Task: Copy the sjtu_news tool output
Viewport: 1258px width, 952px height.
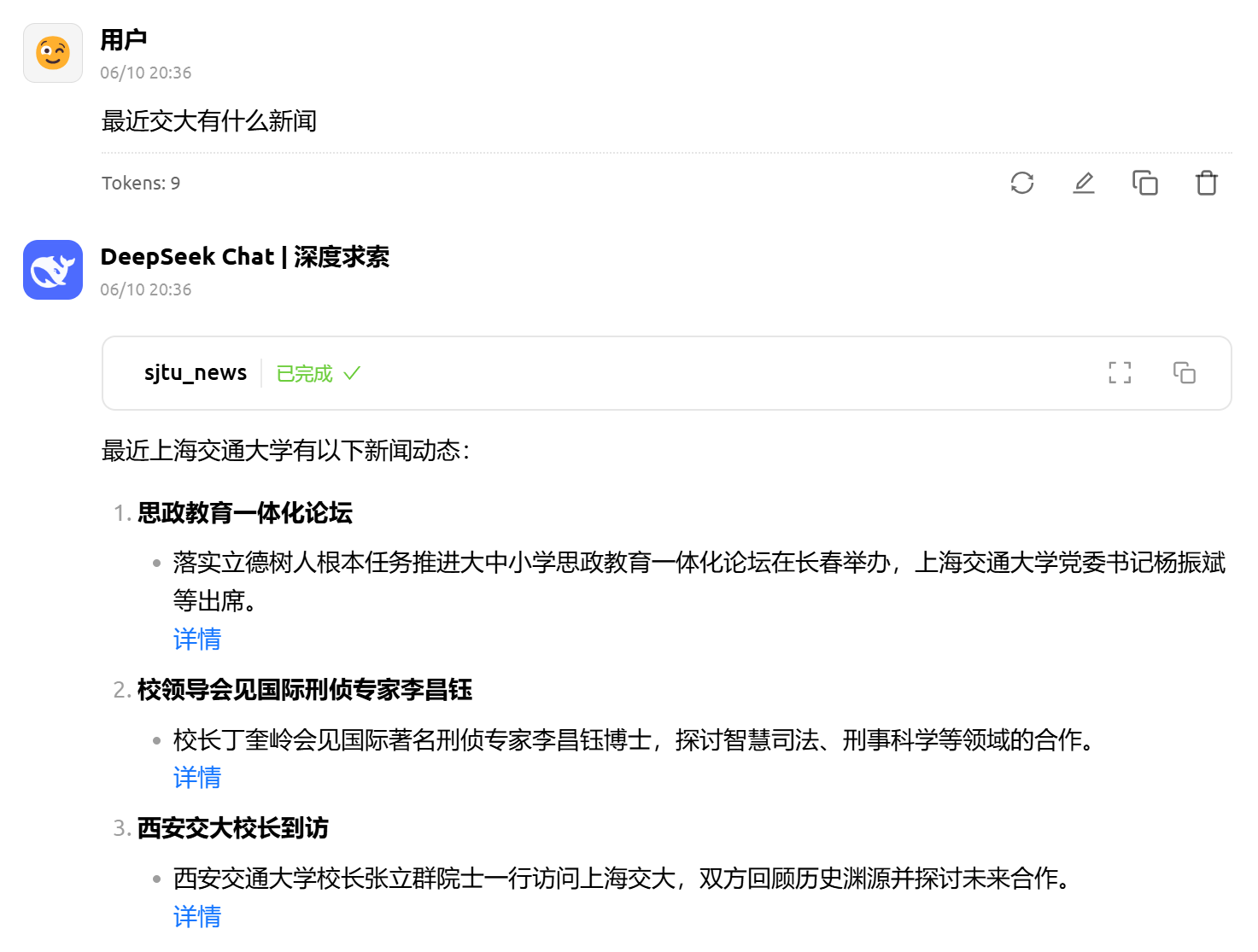Action: pos(1184,372)
